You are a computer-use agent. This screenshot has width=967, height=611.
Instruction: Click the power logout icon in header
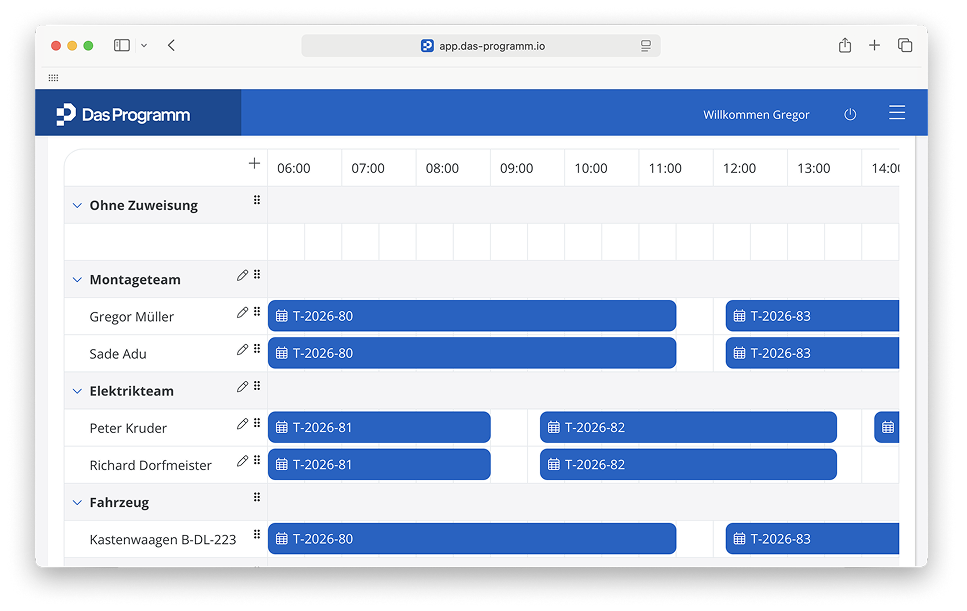tap(850, 115)
